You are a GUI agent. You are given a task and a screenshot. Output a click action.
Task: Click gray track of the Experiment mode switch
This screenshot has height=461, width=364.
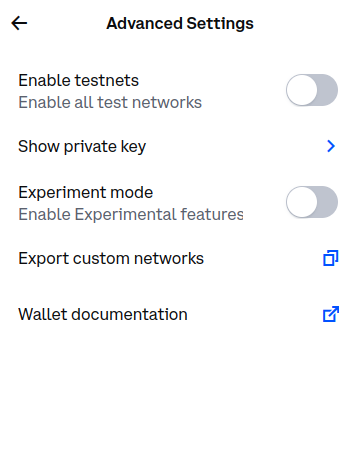pos(327,202)
